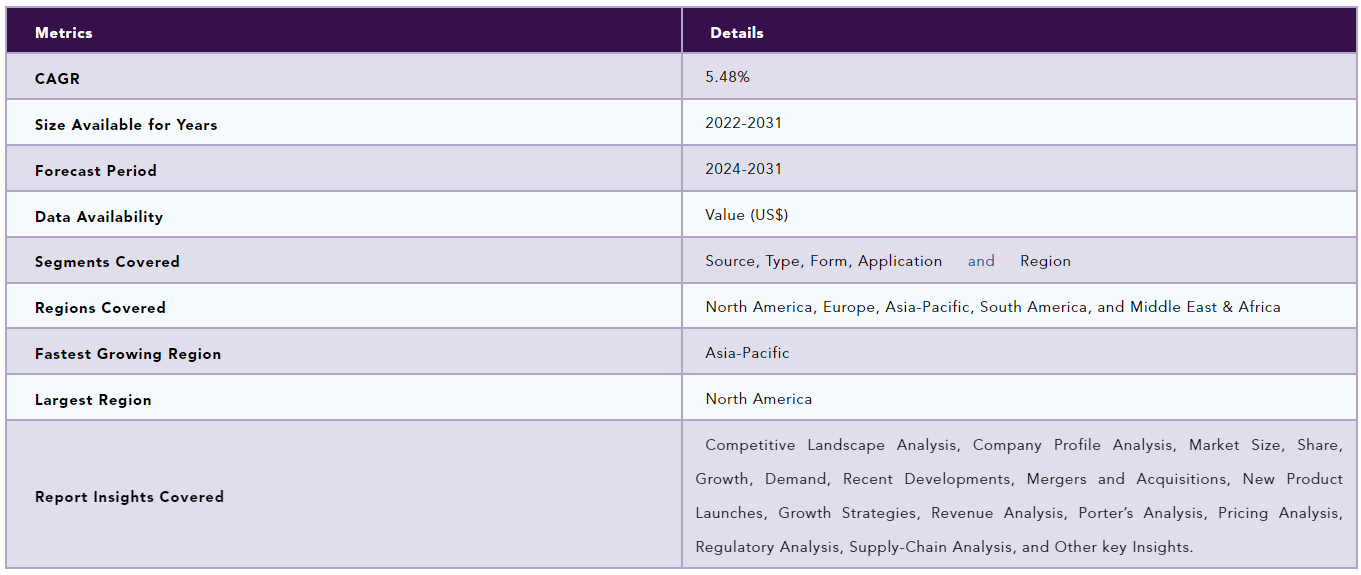Click the Details column header

click(737, 33)
